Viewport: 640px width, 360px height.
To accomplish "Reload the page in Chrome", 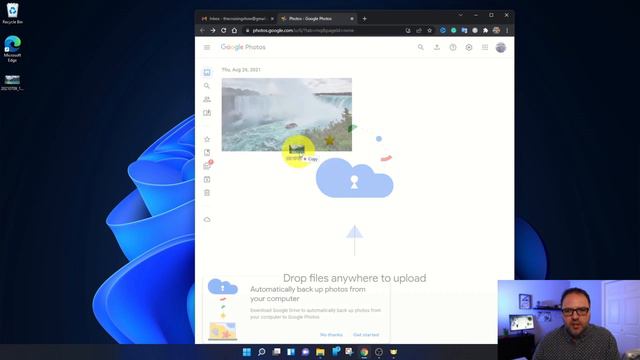I will [224, 30].
